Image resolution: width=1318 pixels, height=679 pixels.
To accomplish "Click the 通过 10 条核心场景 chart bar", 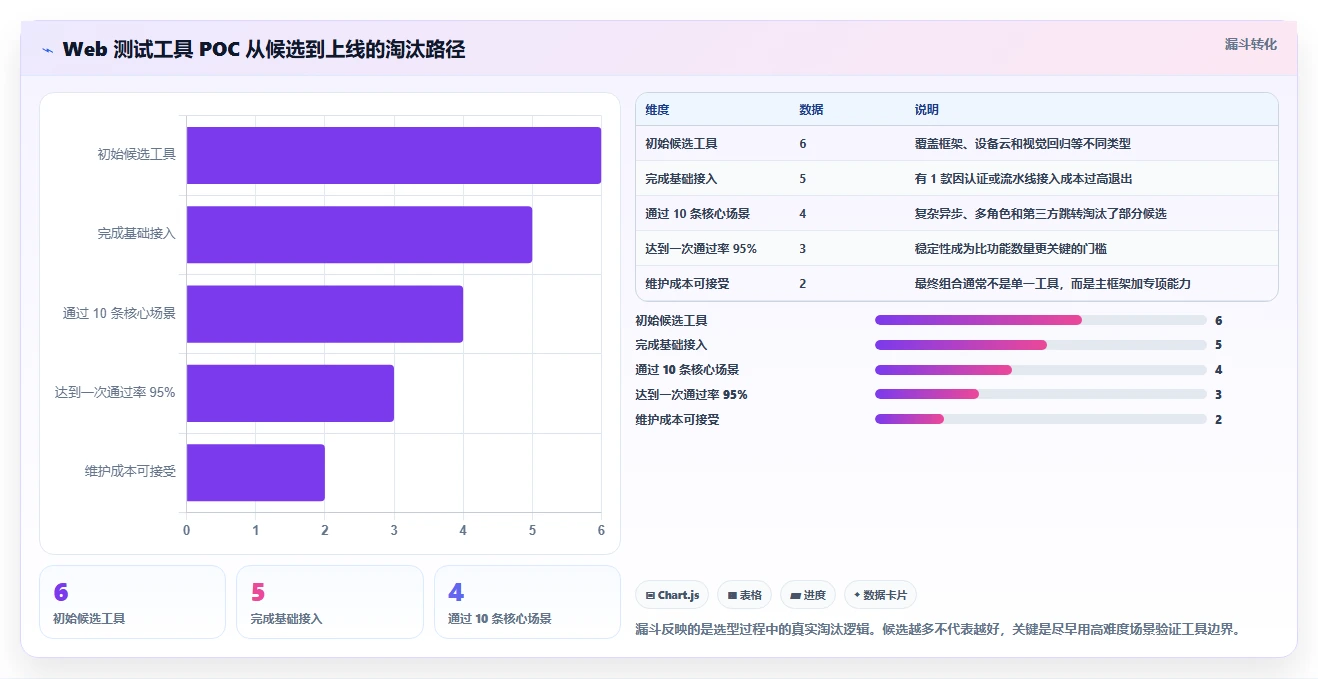I will [325, 314].
